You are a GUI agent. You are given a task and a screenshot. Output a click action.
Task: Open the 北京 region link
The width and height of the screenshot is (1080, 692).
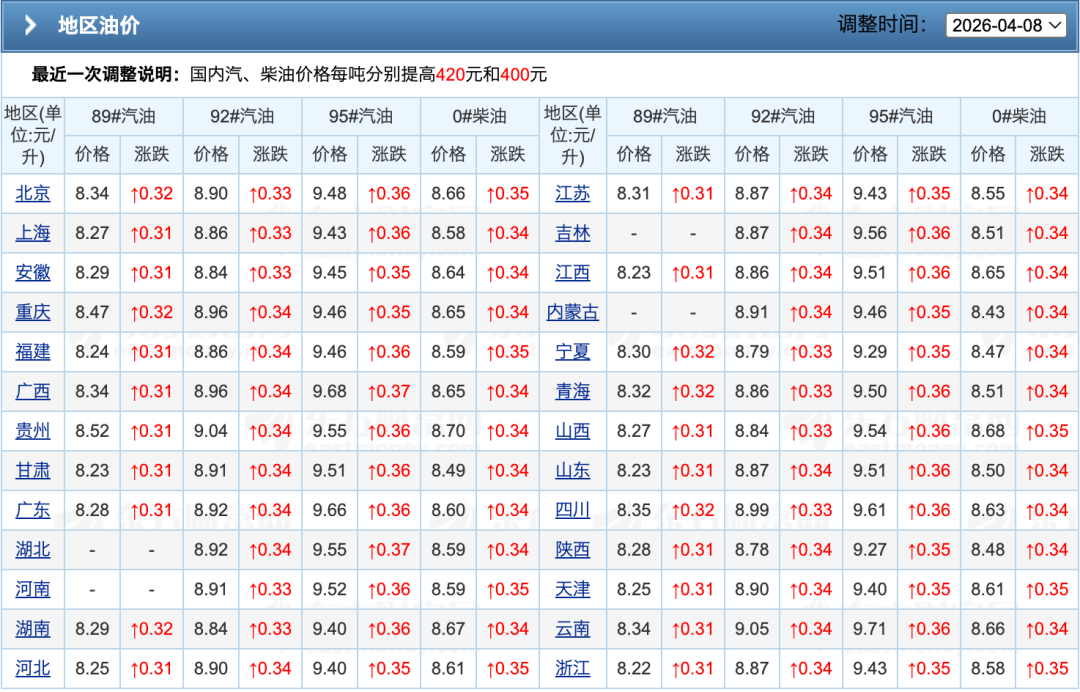(33, 193)
